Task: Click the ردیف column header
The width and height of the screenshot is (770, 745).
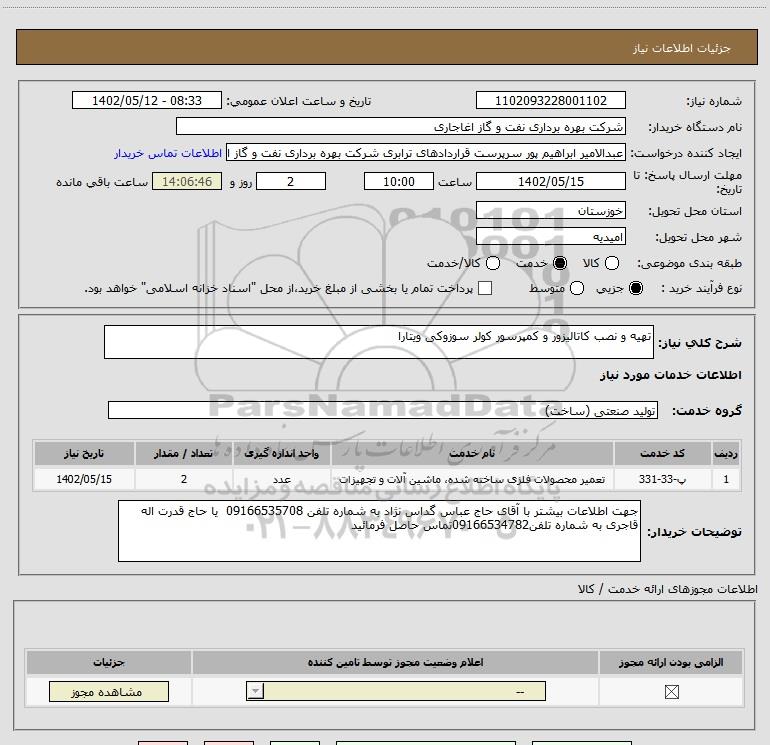Action: 726,453
